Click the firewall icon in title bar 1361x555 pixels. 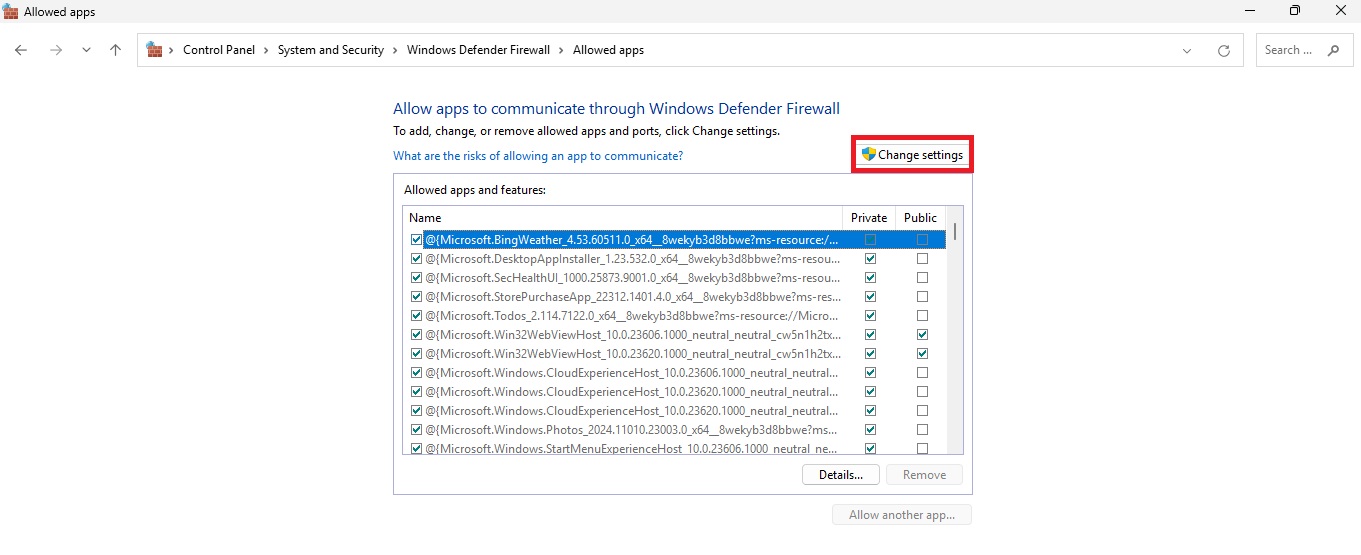11,11
